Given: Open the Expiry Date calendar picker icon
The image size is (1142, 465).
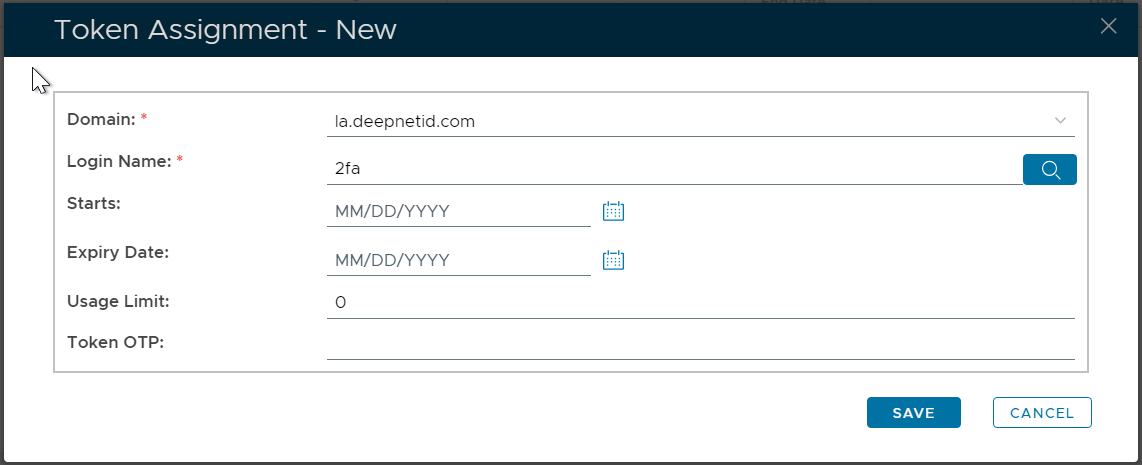Looking at the screenshot, I should click(x=613, y=260).
